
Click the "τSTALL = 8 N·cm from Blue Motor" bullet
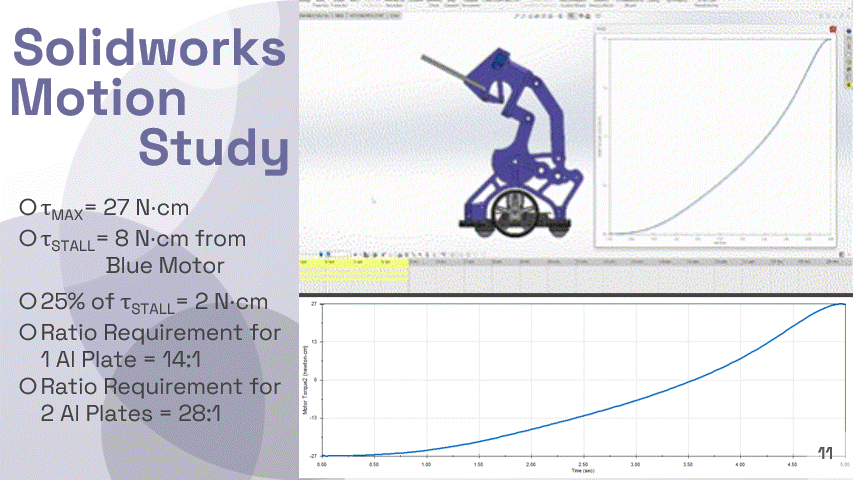point(133,252)
